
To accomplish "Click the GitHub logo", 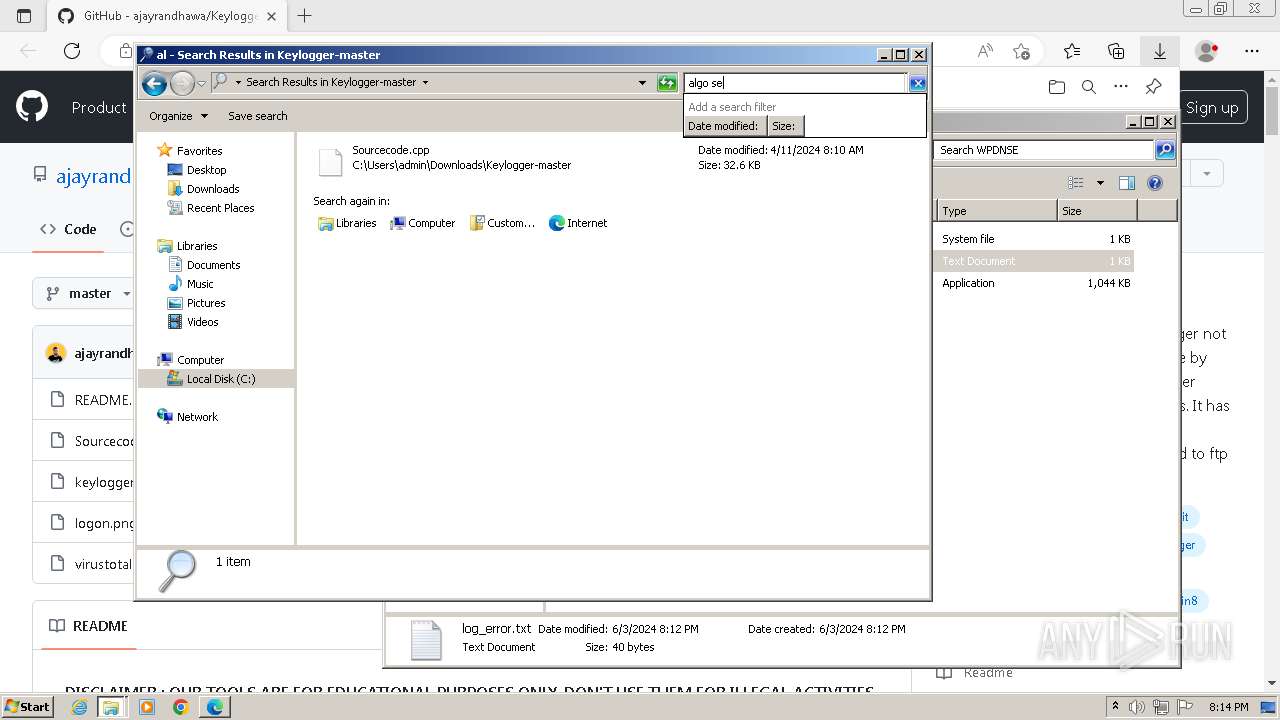I will click(32, 107).
